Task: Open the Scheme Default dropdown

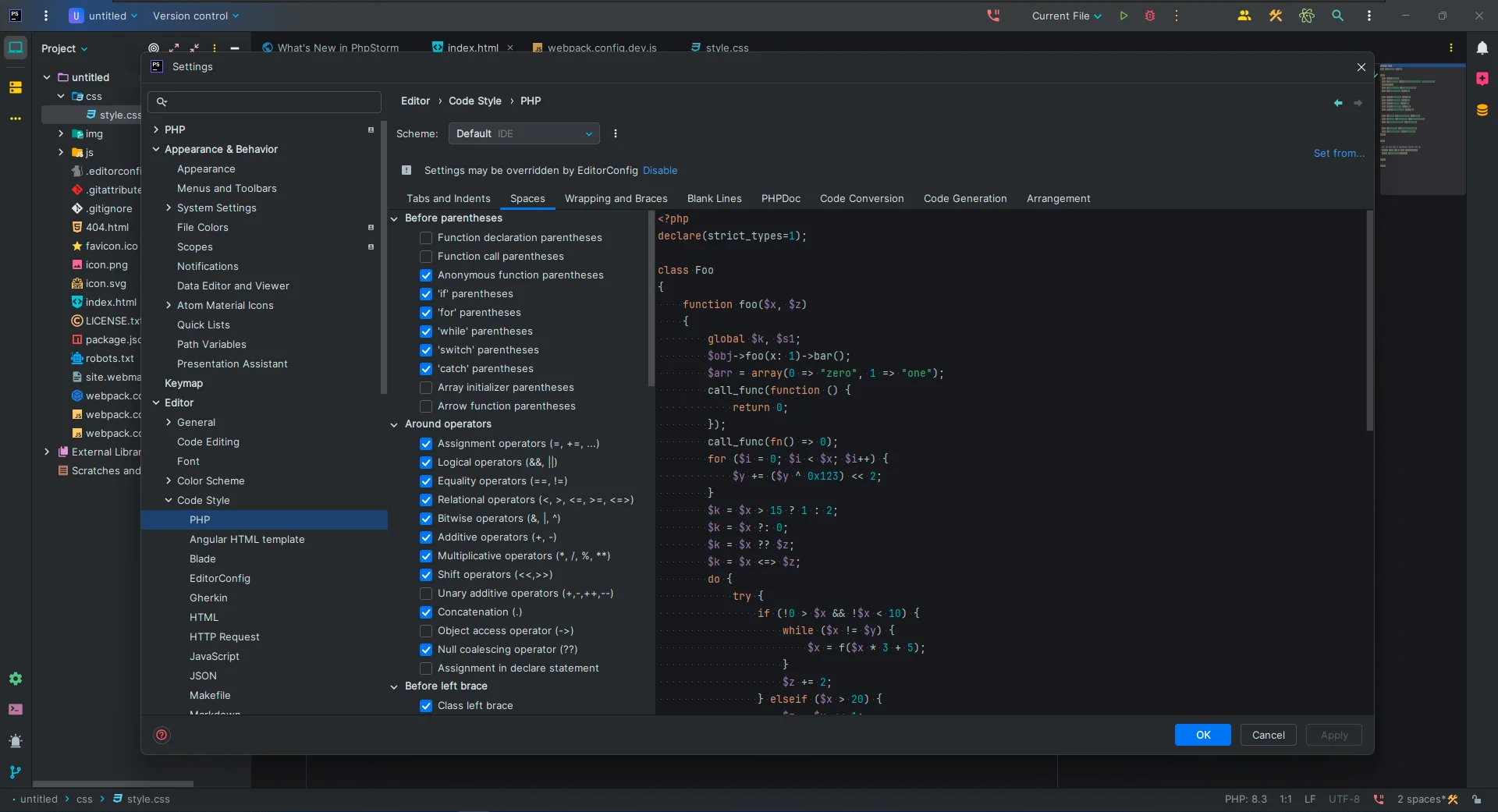Action: [x=524, y=134]
